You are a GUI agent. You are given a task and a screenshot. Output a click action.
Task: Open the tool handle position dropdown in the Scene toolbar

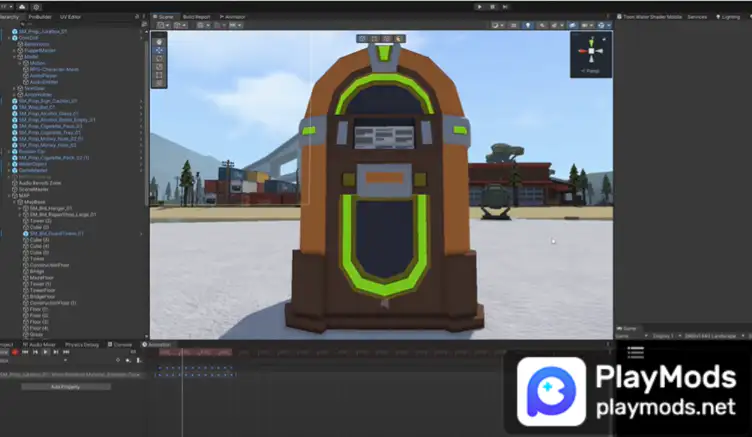click(x=164, y=25)
